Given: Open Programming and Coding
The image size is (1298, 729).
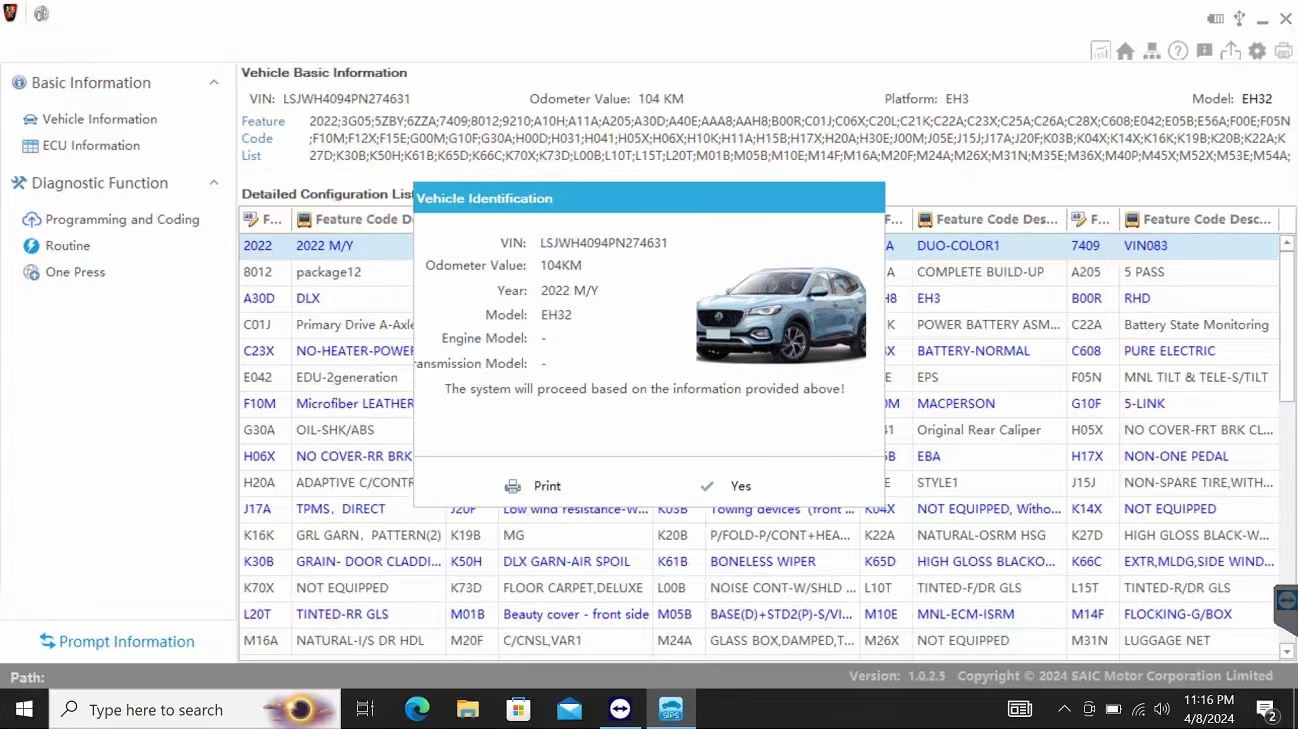Looking at the screenshot, I should [x=122, y=219].
